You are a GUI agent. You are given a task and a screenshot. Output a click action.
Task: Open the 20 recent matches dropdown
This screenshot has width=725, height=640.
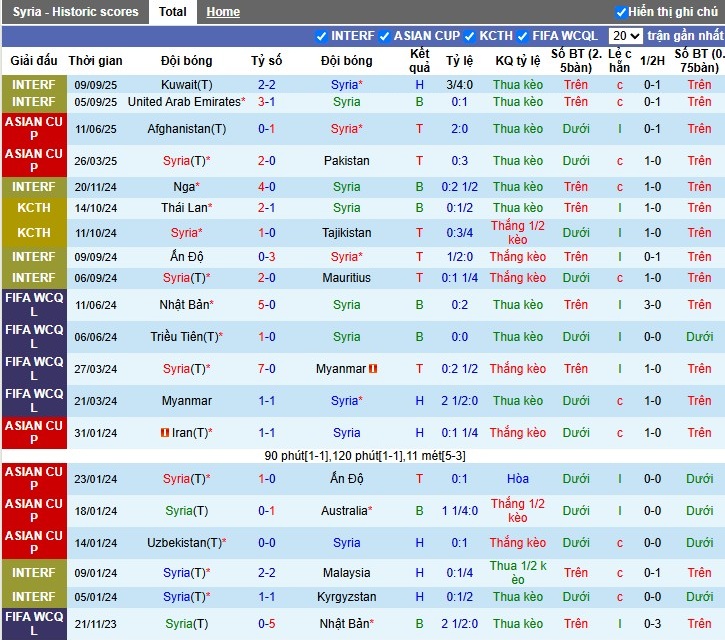(625, 35)
